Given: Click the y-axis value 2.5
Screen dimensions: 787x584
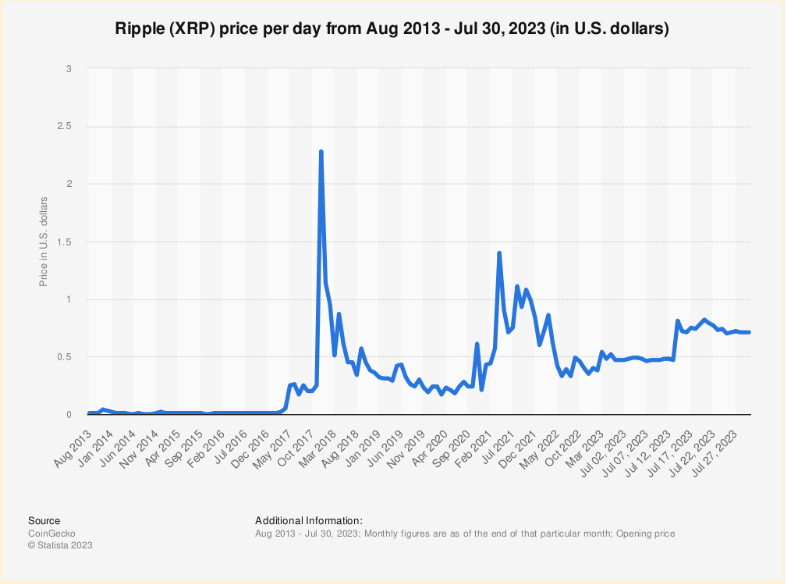Looking at the screenshot, I should coord(66,126).
